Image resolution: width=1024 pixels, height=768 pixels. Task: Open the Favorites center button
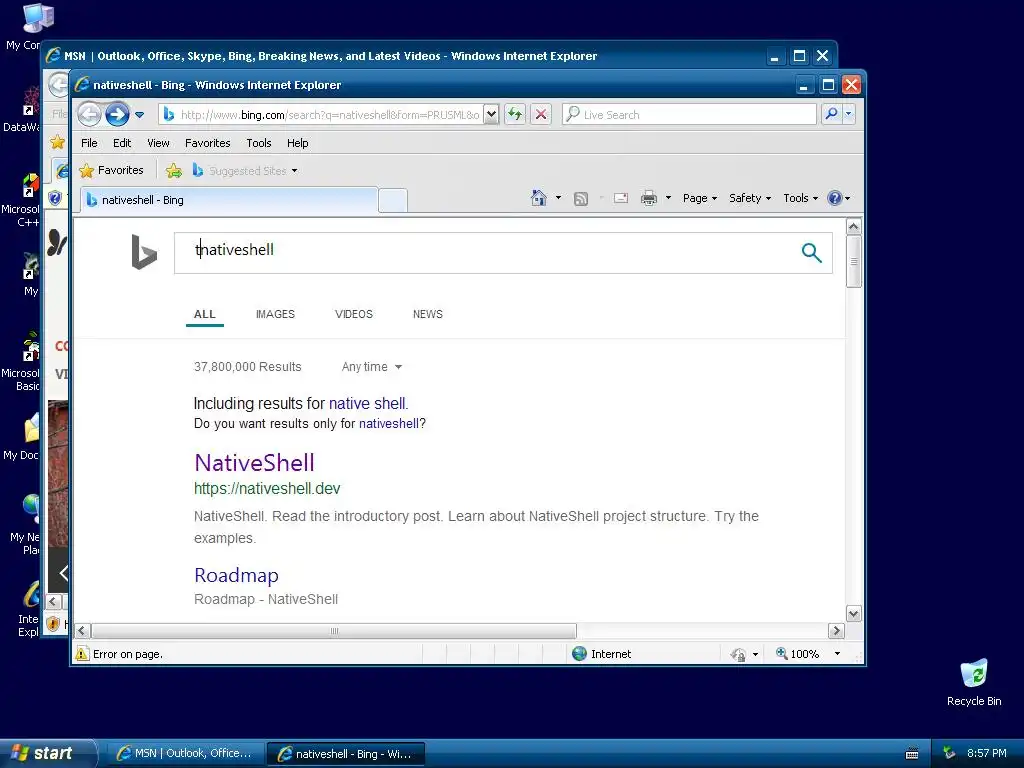pyautogui.click(x=111, y=170)
